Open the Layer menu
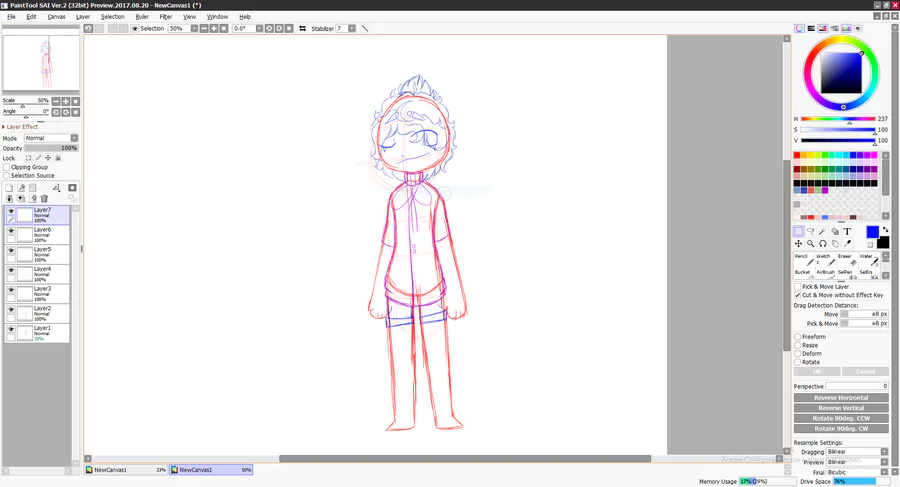Image resolution: width=900 pixels, height=487 pixels. point(83,17)
